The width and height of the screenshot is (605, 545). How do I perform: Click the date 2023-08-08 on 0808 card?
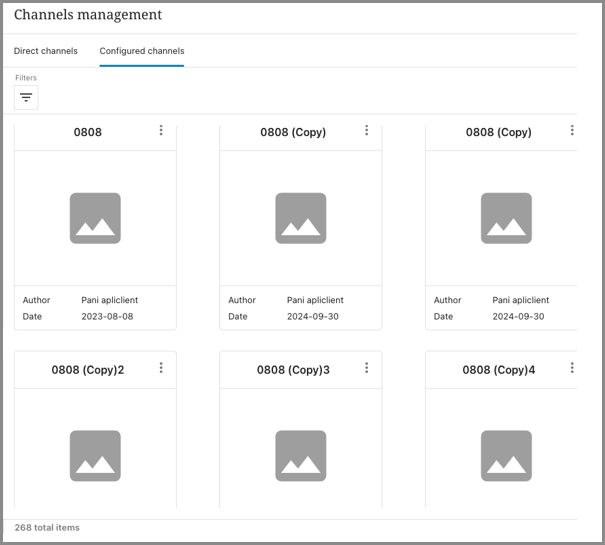point(105,316)
